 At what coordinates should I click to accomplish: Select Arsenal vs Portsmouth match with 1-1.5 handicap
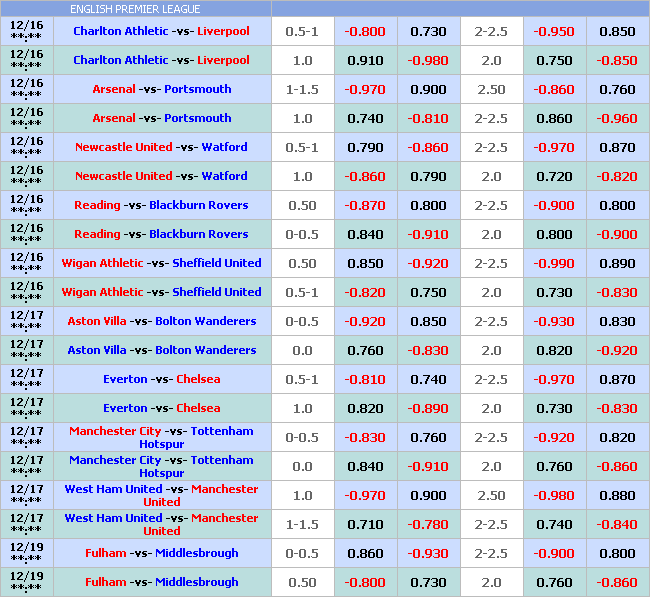click(162, 89)
